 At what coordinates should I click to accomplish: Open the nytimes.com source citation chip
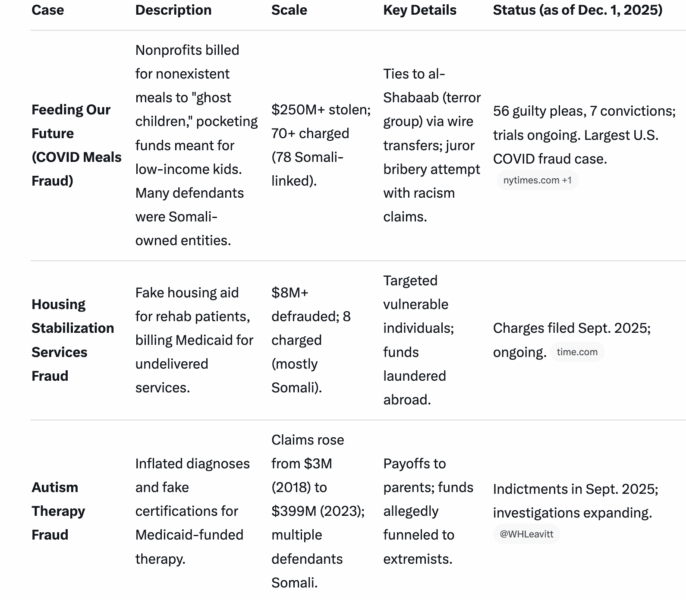537,180
